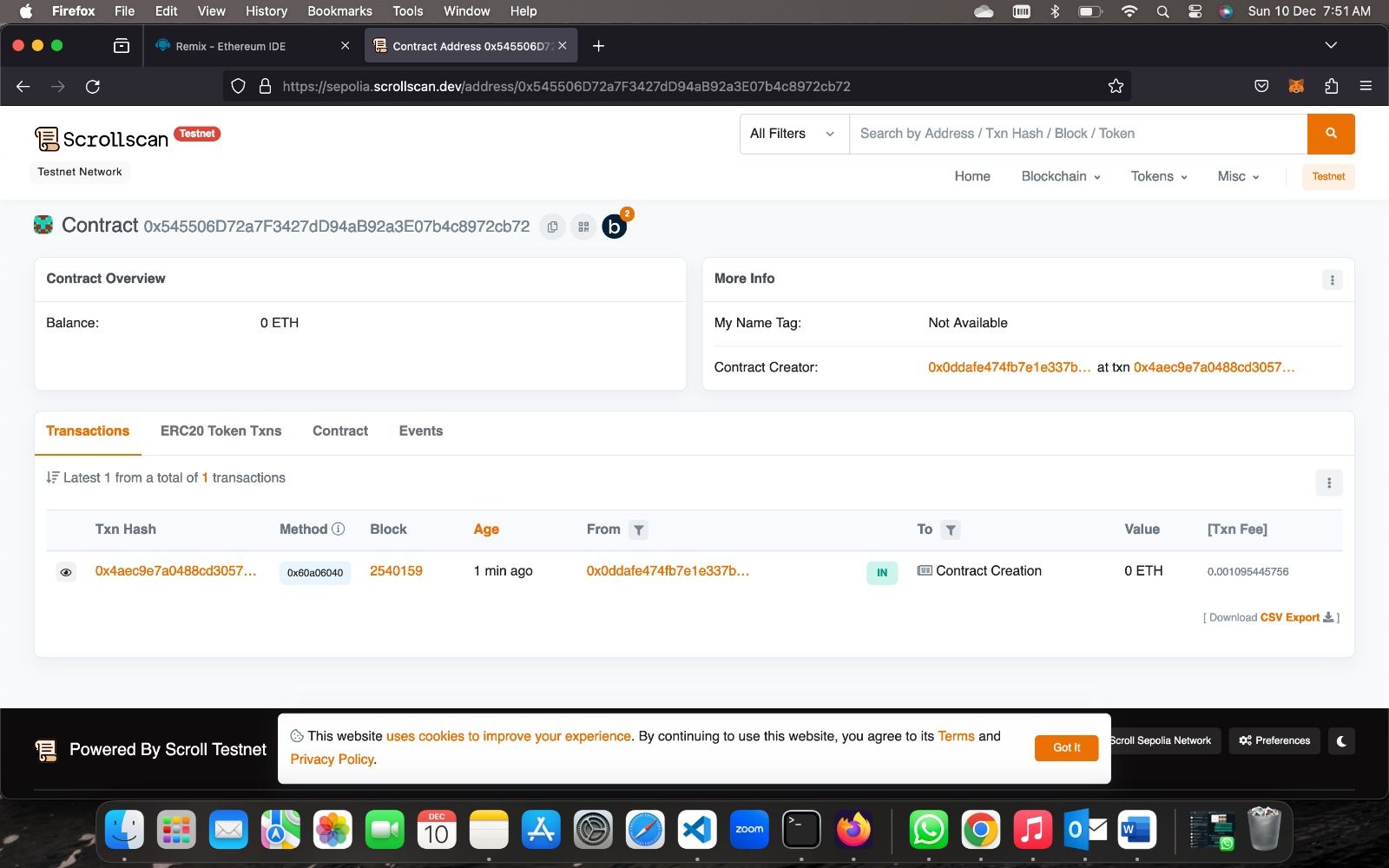Toggle the [Txn Fee] column header
1389x868 pixels.
click(1237, 529)
